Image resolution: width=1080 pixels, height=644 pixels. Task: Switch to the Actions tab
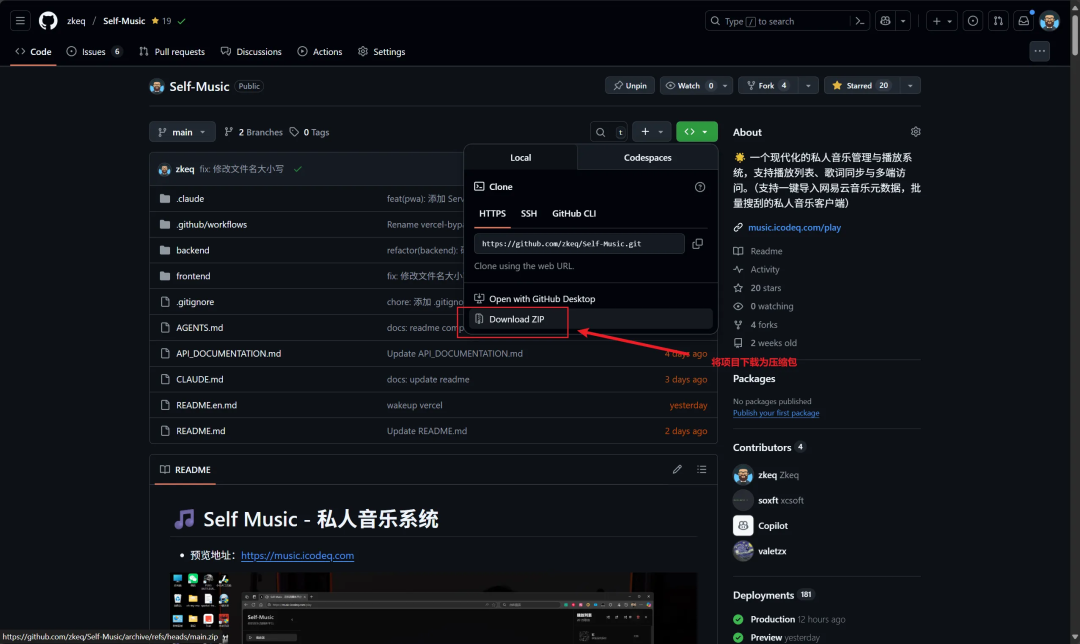(x=320, y=52)
